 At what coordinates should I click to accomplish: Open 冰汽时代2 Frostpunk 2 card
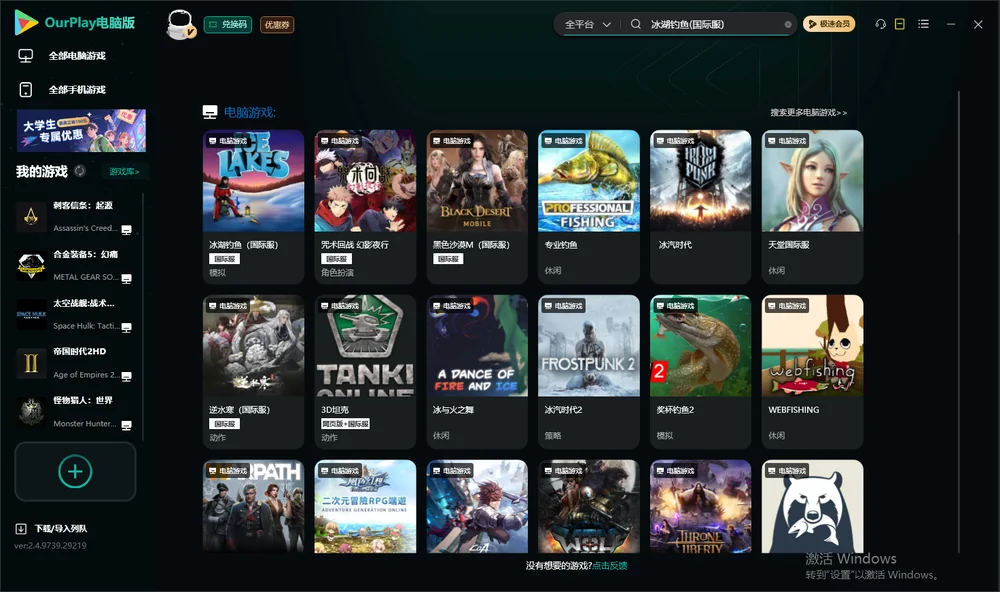pyautogui.click(x=589, y=372)
